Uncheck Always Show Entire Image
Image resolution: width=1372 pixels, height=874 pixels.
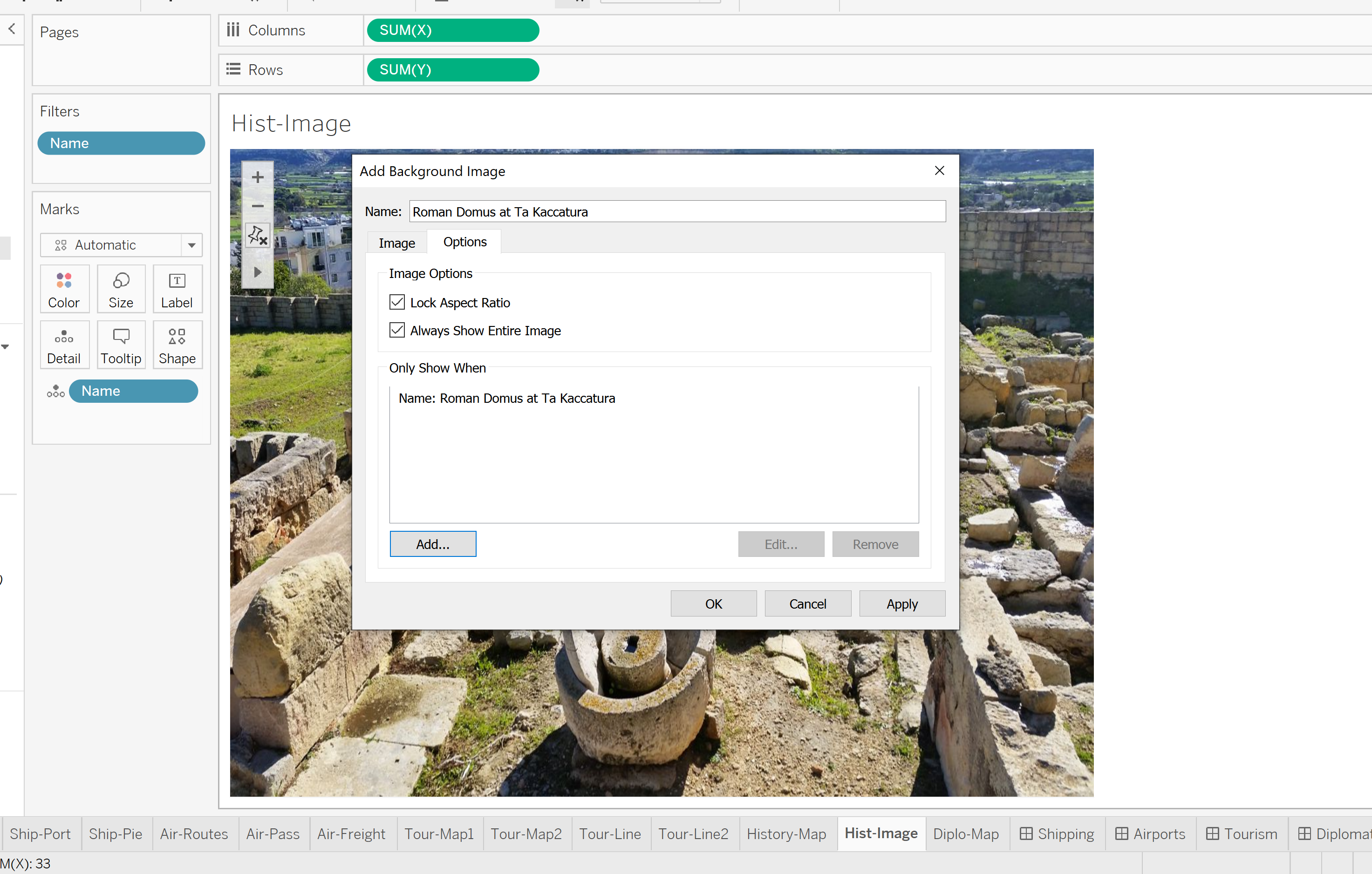tap(397, 330)
